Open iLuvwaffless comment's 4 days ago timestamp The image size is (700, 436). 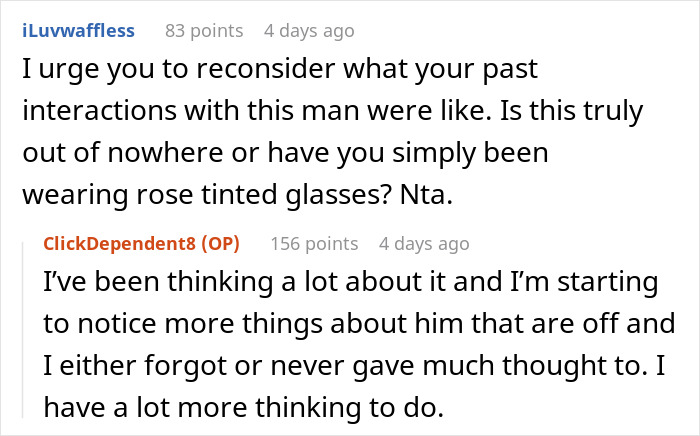tap(308, 31)
